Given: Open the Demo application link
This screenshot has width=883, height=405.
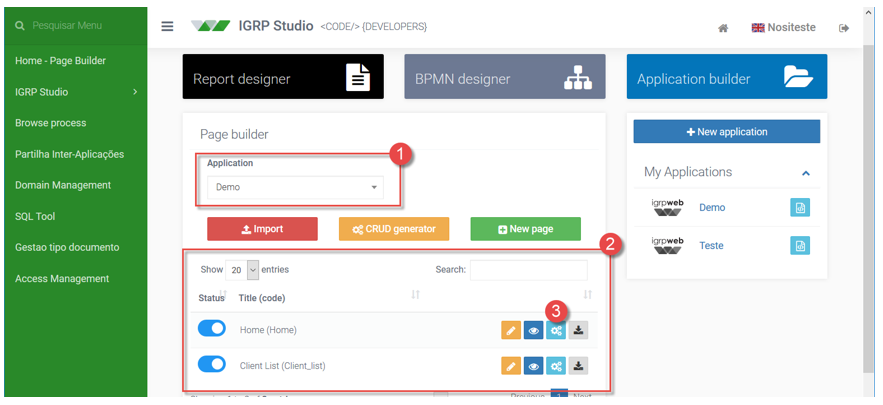Looking at the screenshot, I should click(x=712, y=207).
